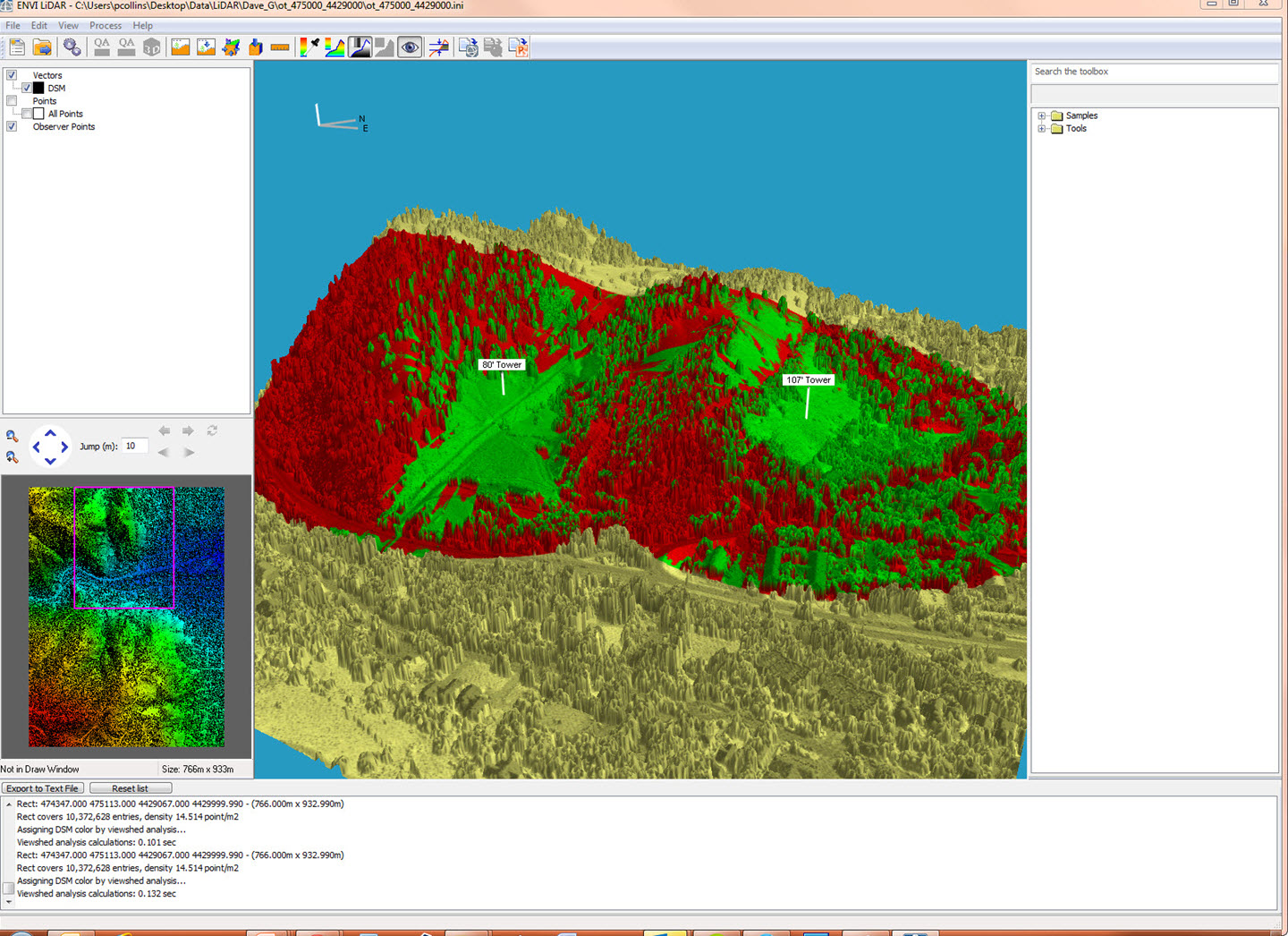Screen dimensions: 1288x936
Task: Select the color-by-height eyedropper icon
Action: [x=309, y=47]
